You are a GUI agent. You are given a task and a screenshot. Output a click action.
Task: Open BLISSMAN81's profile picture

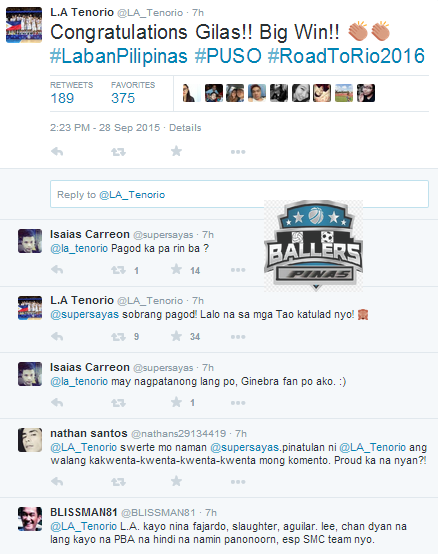click(30, 519)
